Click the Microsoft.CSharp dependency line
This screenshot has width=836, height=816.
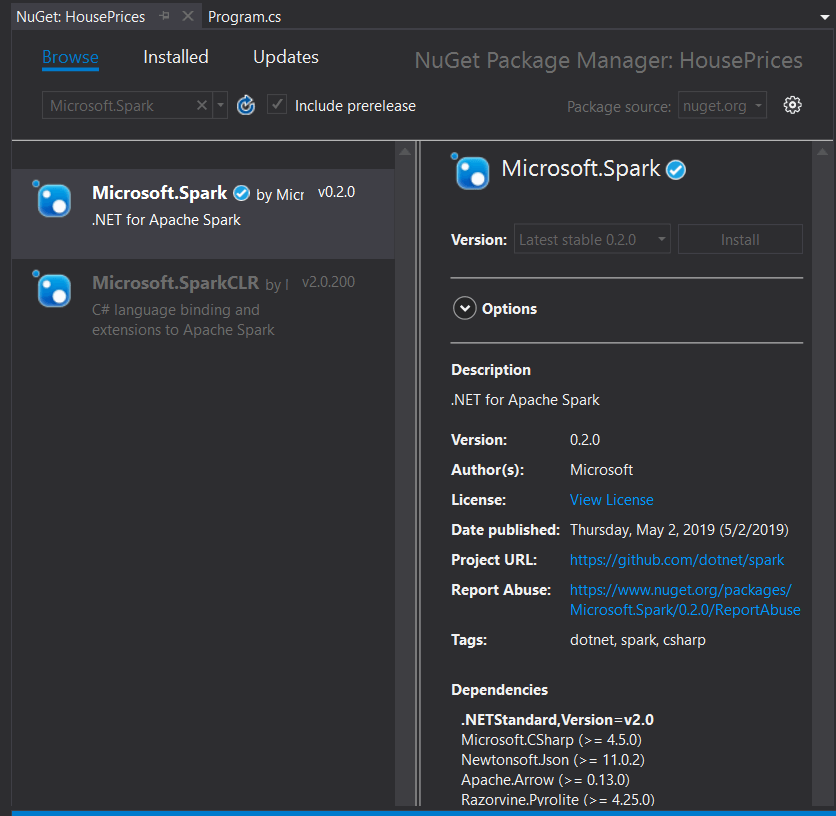click(551, 740)
